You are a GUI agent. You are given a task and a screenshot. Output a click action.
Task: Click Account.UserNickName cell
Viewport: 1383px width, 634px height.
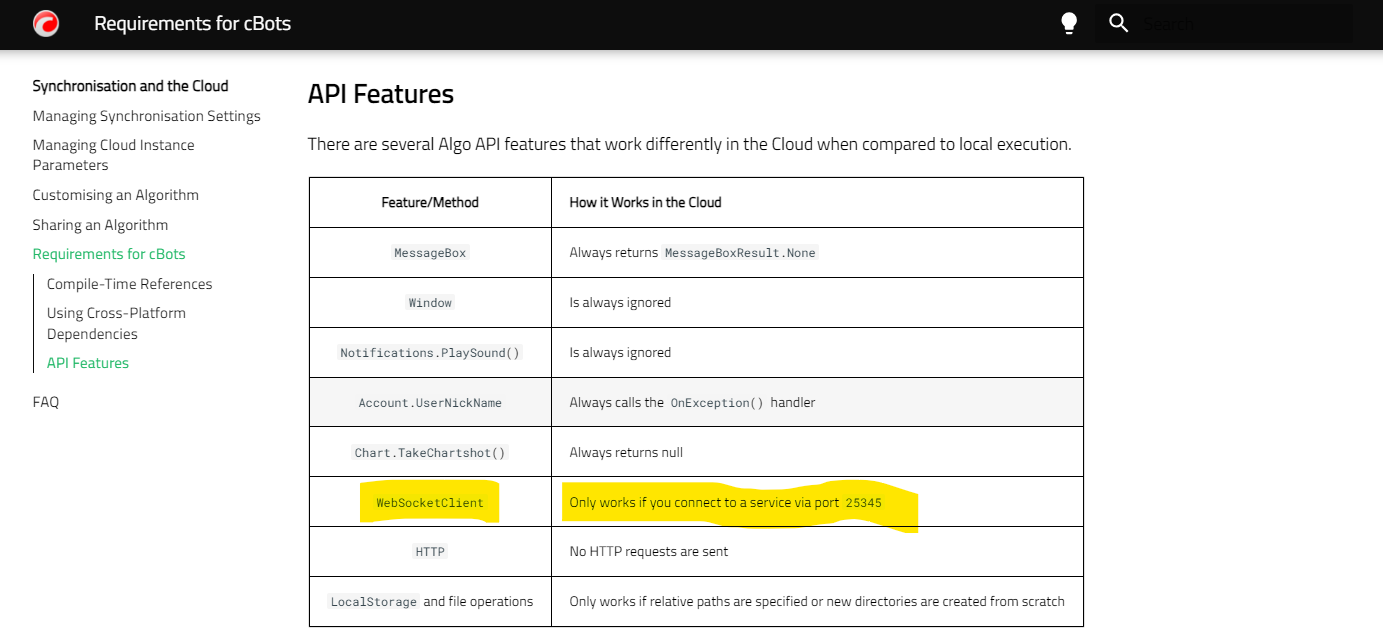pos(430,403)
